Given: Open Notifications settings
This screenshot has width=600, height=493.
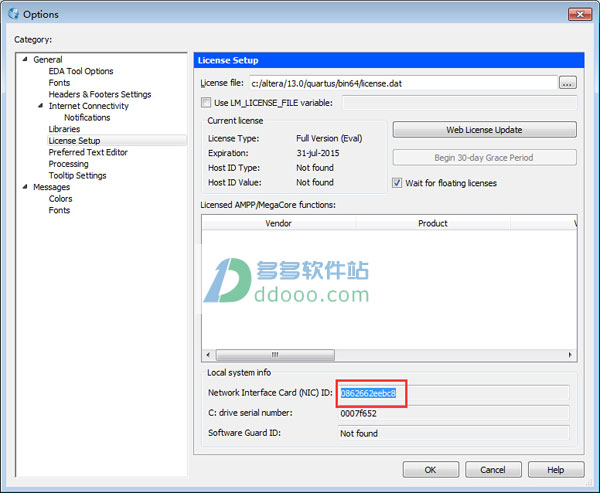Looking at the screenshot, I should click(87, 118).
